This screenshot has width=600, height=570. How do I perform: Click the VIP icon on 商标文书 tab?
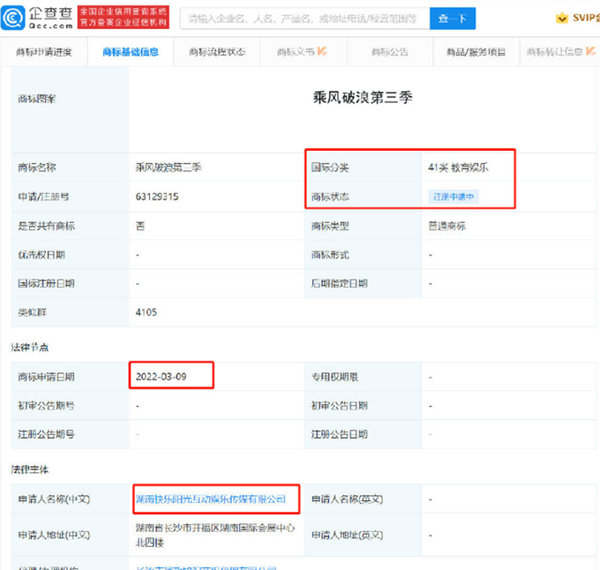[x=322, y=51]
